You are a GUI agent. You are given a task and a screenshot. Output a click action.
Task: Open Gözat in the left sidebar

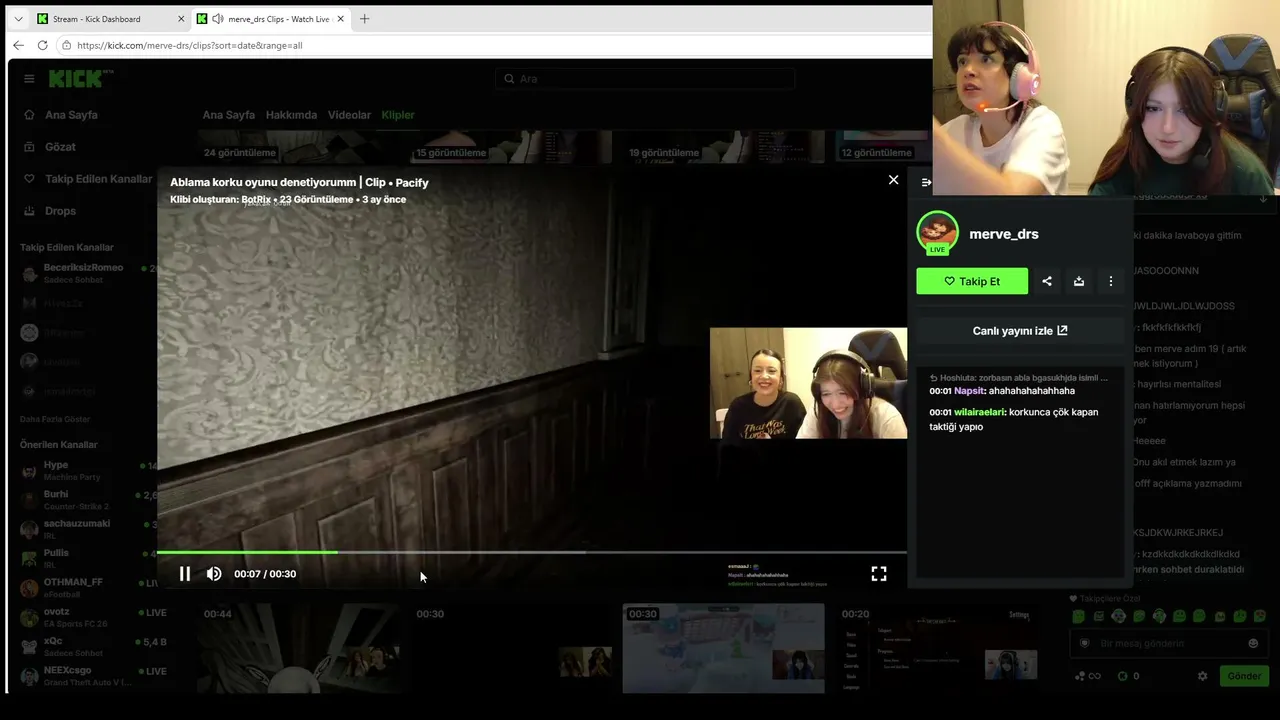click(60, 147)
